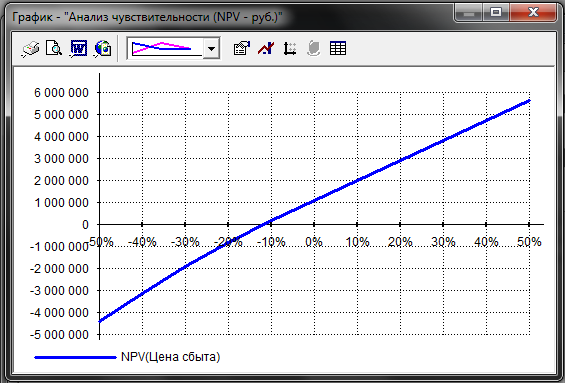Open the axes settings icon
The height and width of the screenshot is (383, 565).
tap(290, 48)
